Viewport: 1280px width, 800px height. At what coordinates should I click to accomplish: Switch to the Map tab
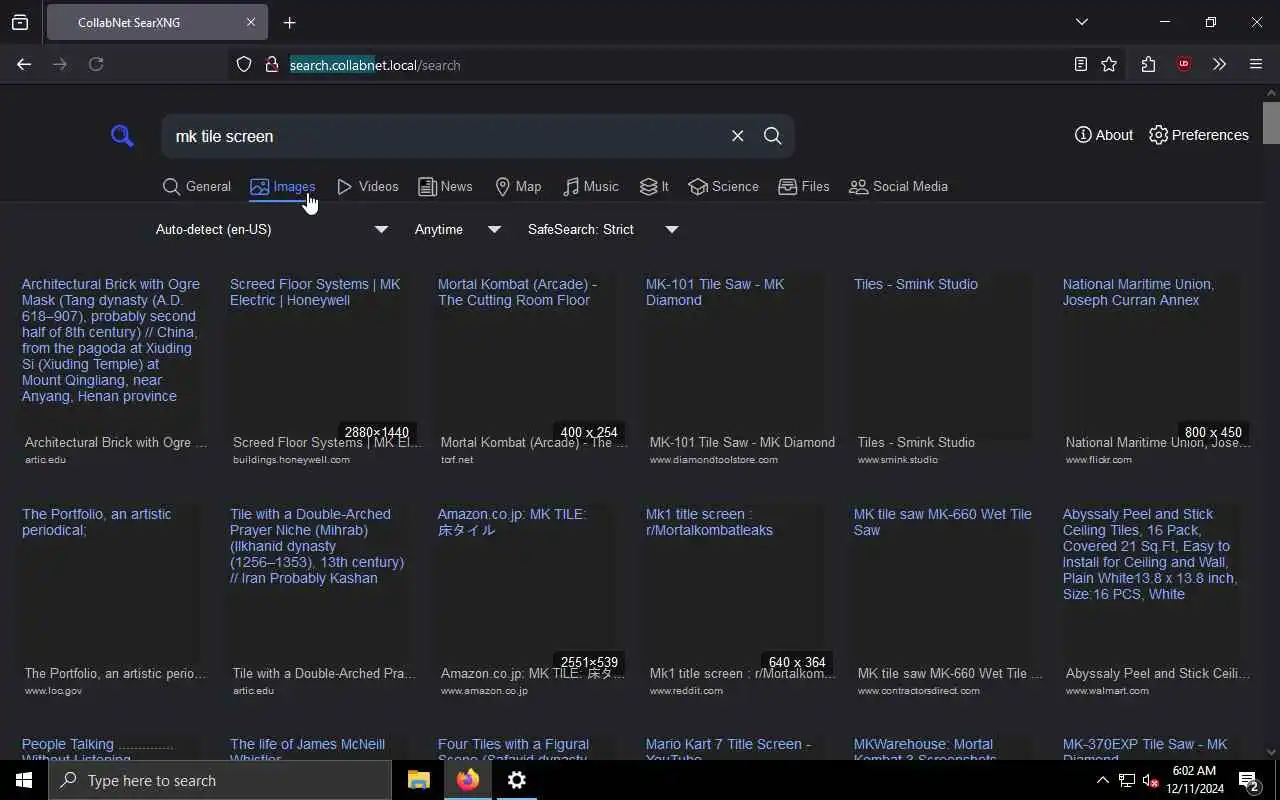point(518,186)
